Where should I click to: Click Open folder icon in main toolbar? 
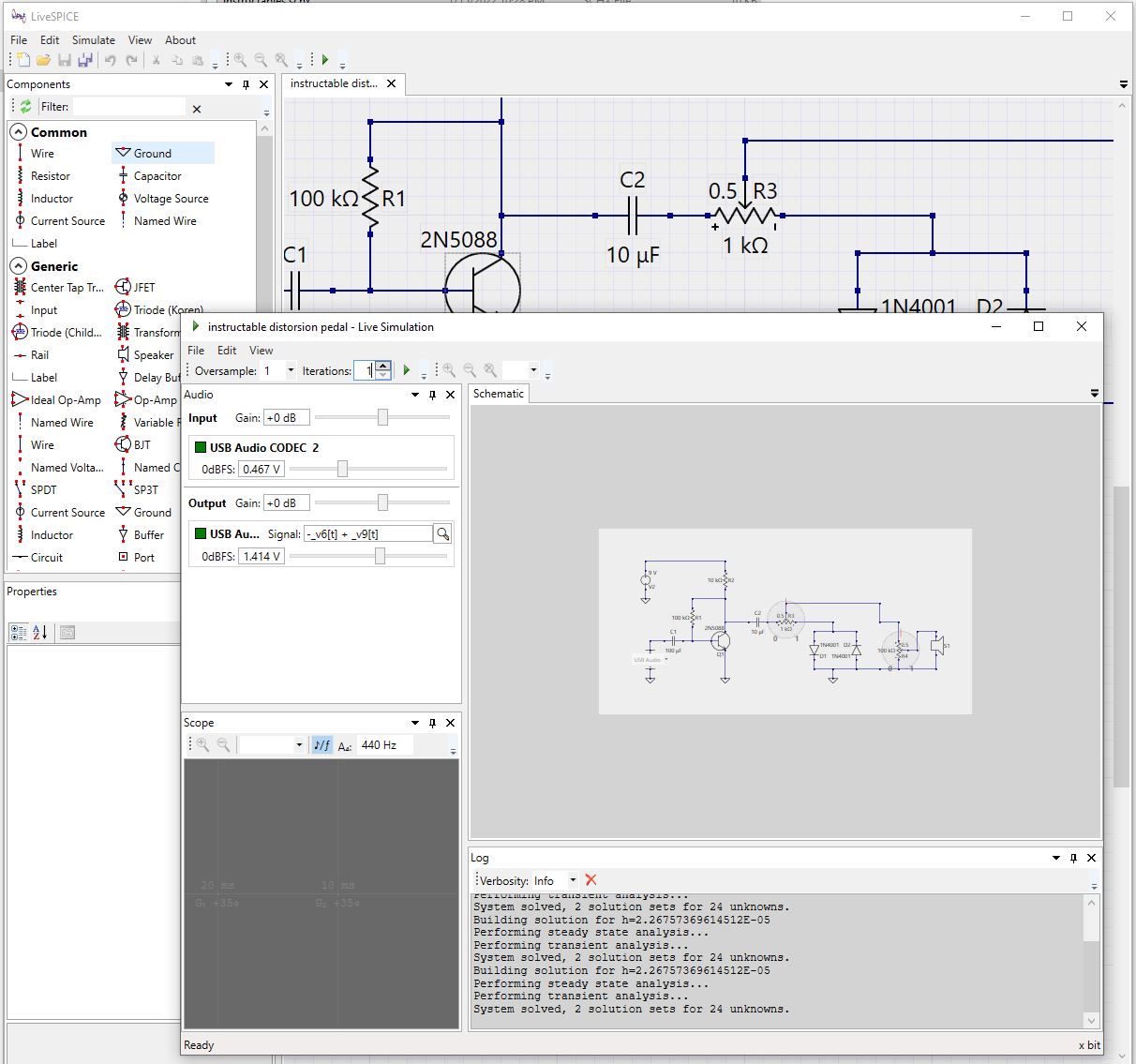(44, 60)
